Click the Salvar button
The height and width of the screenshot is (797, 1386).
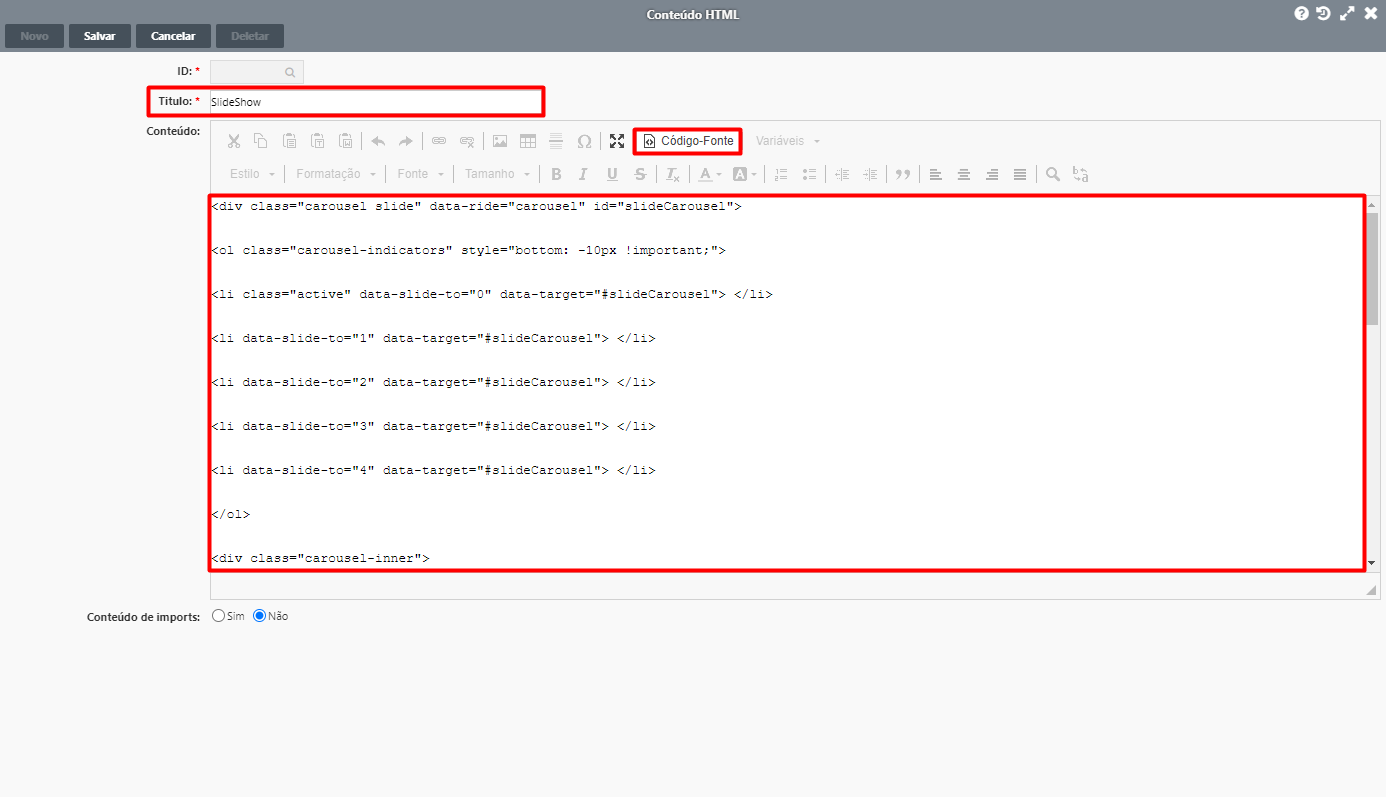[x=100, y=36]
